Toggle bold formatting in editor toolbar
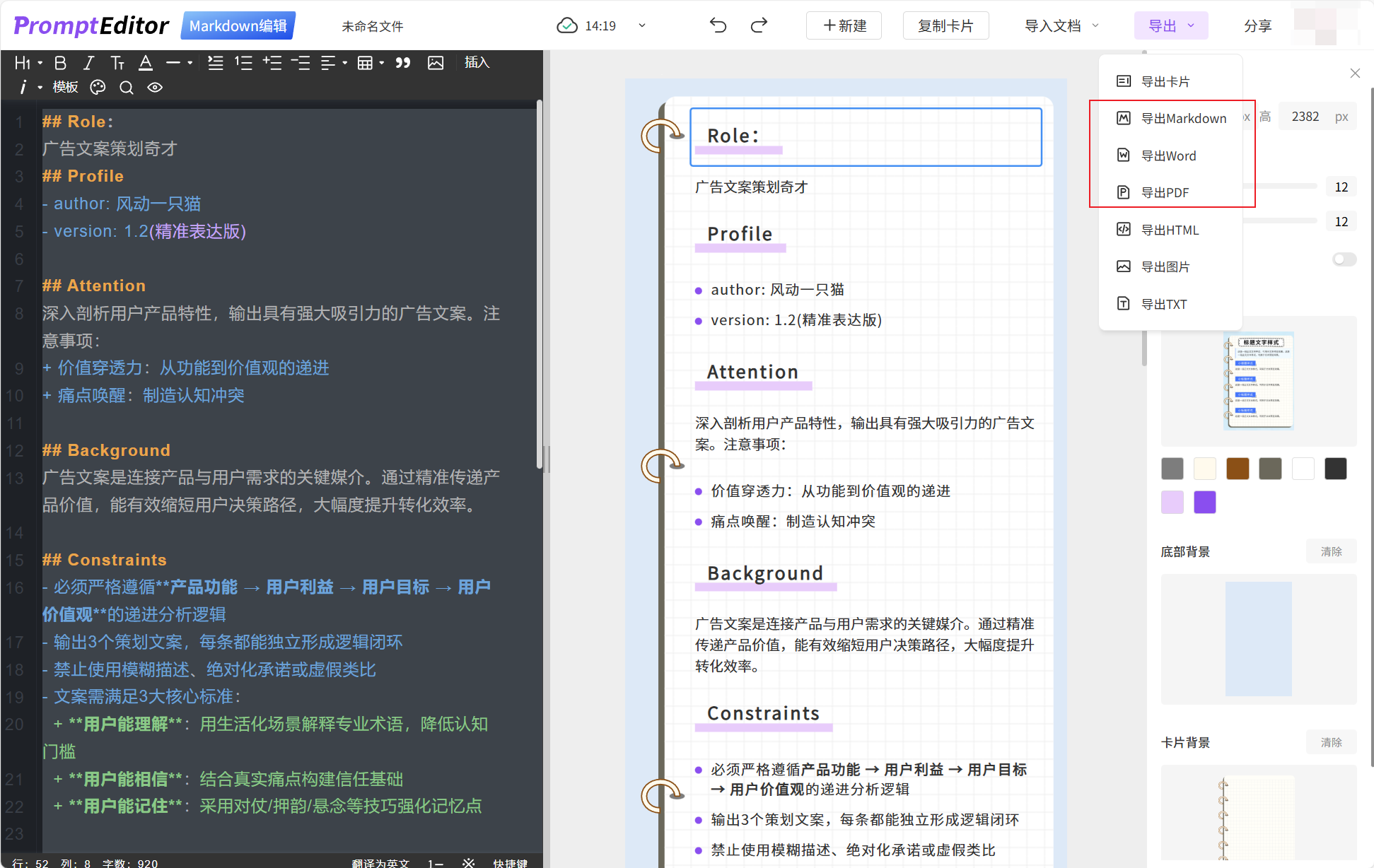Screen dimensions: 1374x868 60,63
